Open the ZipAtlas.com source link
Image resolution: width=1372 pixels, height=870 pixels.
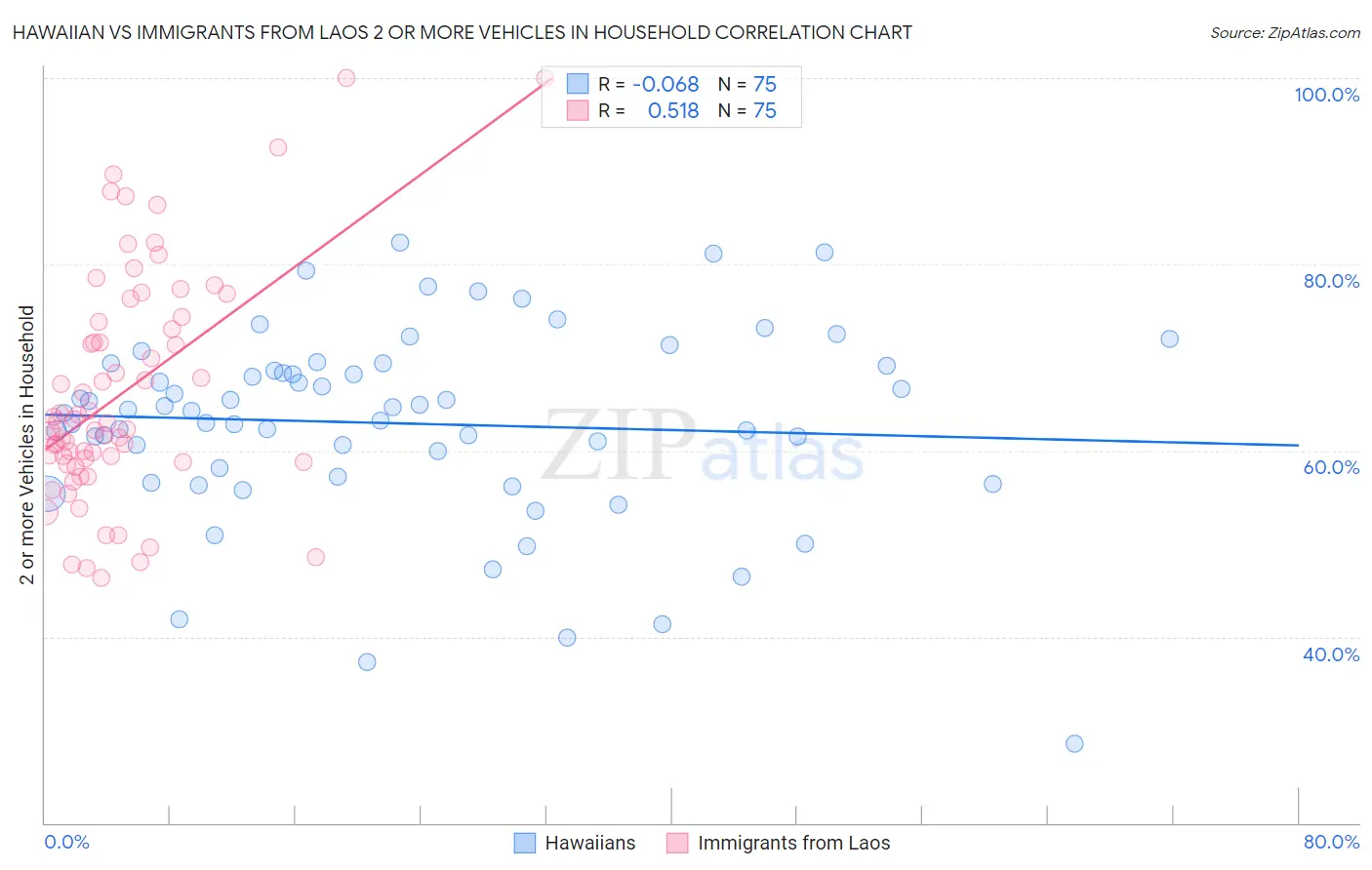1285,33
